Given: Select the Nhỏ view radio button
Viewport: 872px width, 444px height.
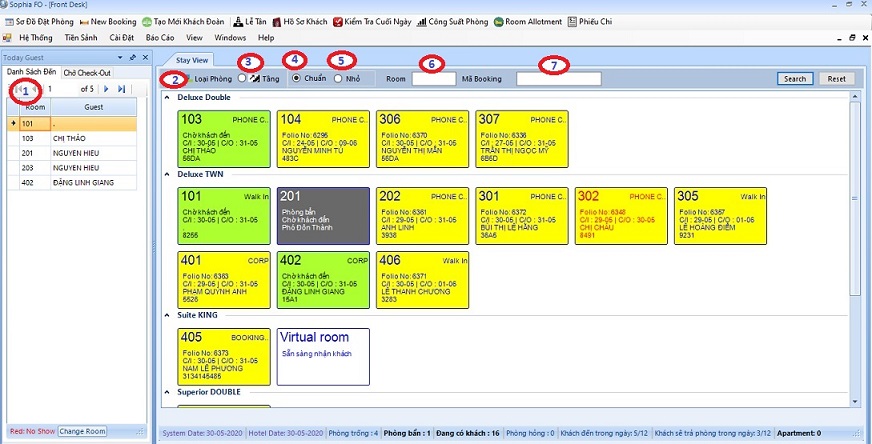Looking at the screenshot, I should pyautogui.click(x=338, y=78).
